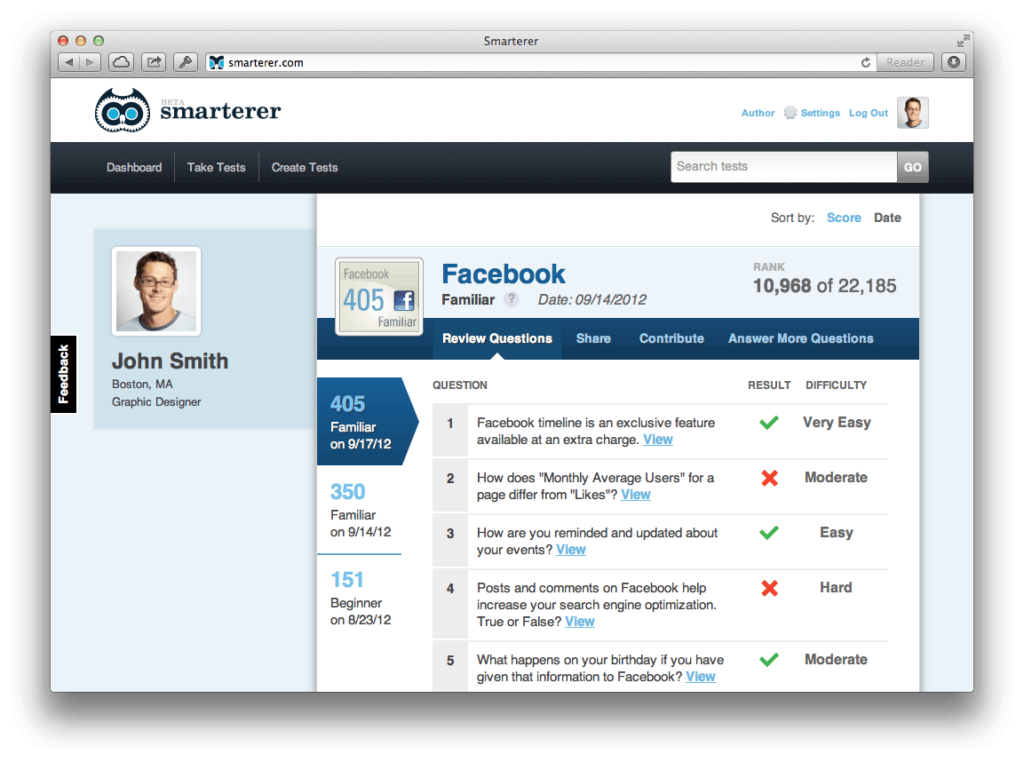Click the key password icon in toolbar

185,62
